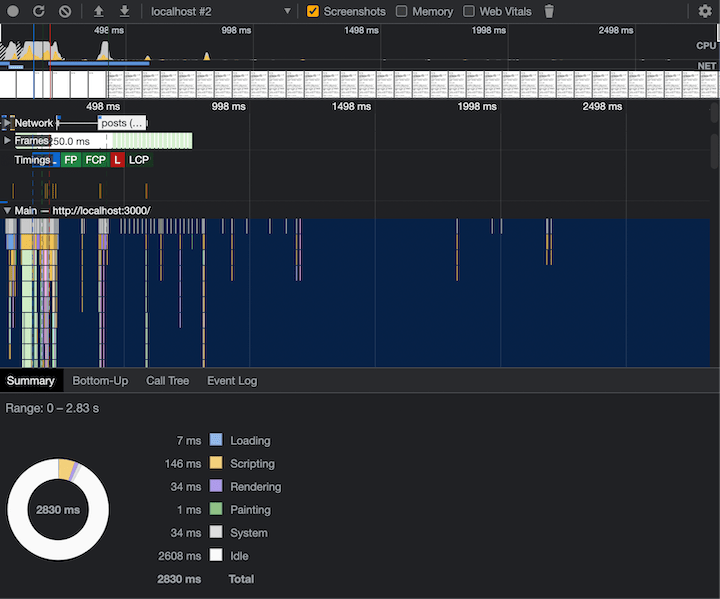The image size is (720, 599).
Task: Enable the Web Vitals checkbox
Action: (x=469, y=11)
